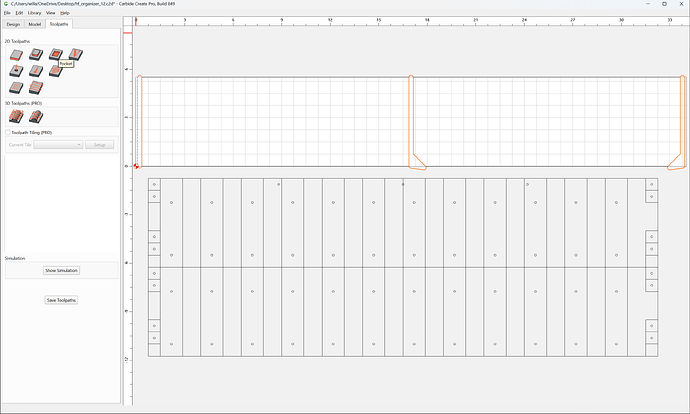Open the Current Tile dropdown

58,145
